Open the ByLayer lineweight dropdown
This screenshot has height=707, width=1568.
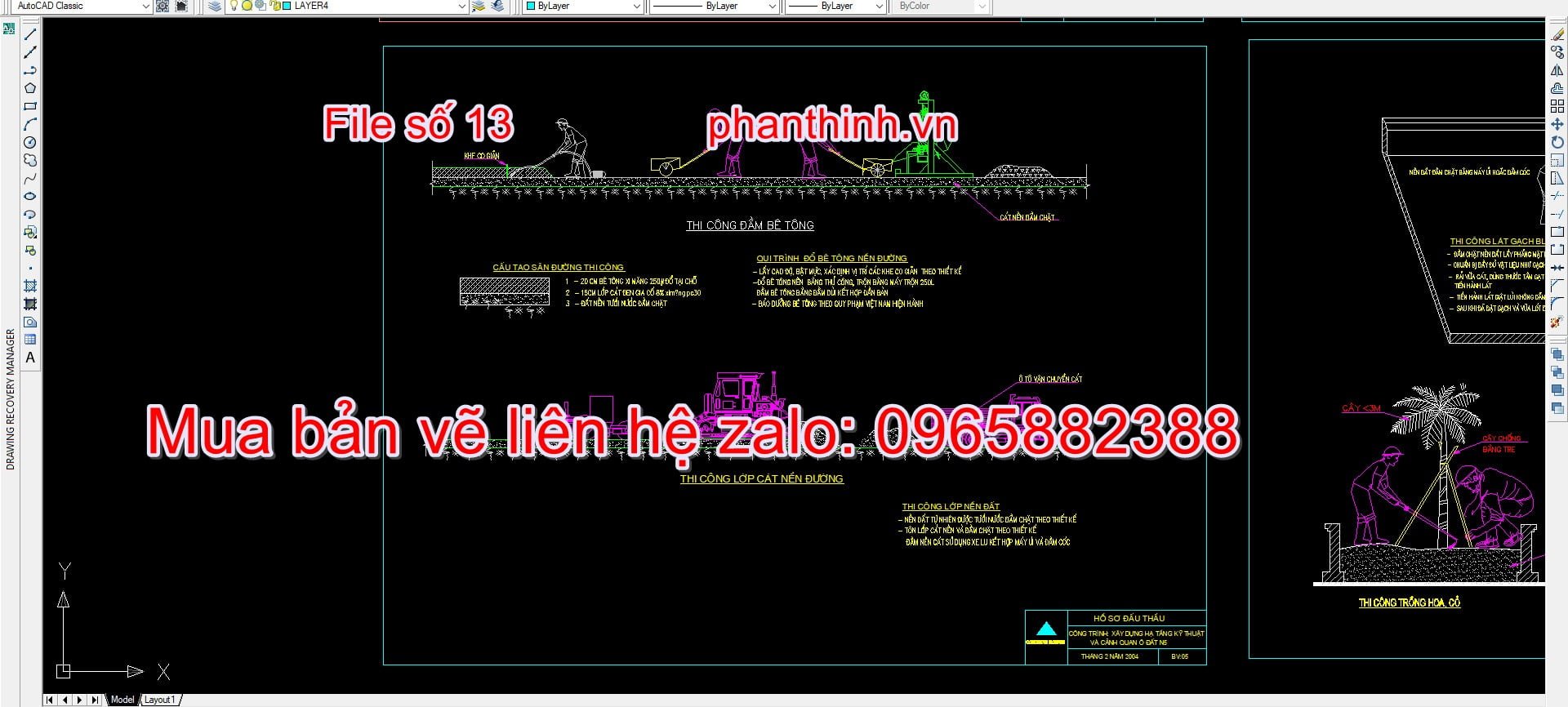(879, 6)
